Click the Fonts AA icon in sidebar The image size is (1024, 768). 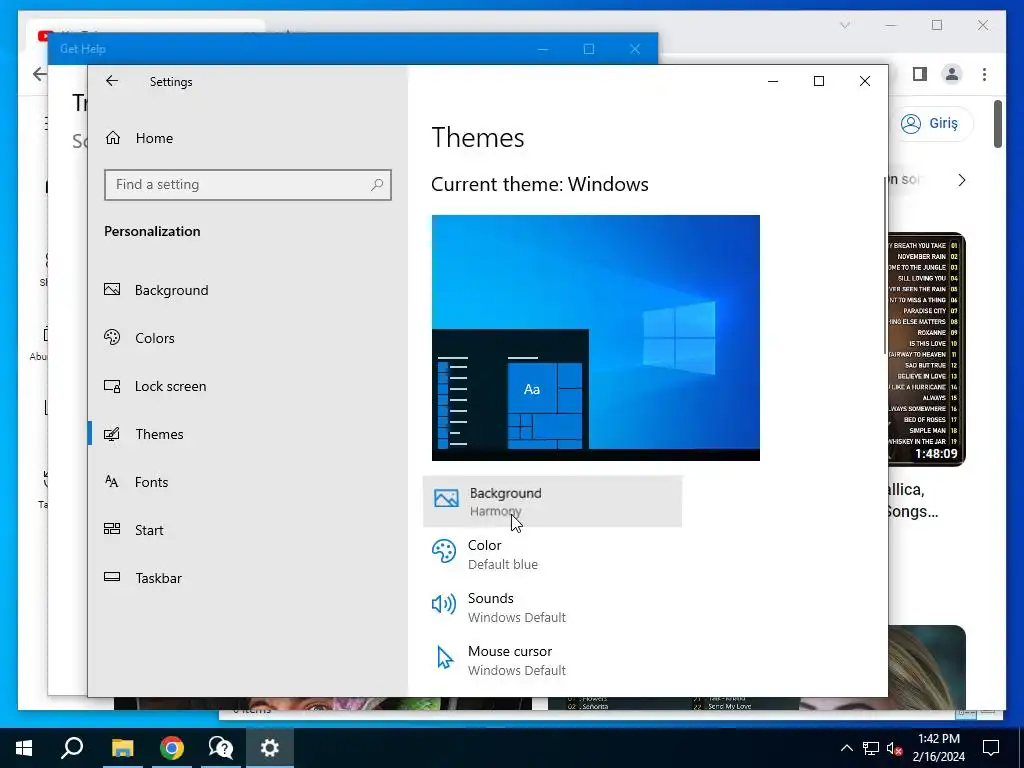click(112, 481)
